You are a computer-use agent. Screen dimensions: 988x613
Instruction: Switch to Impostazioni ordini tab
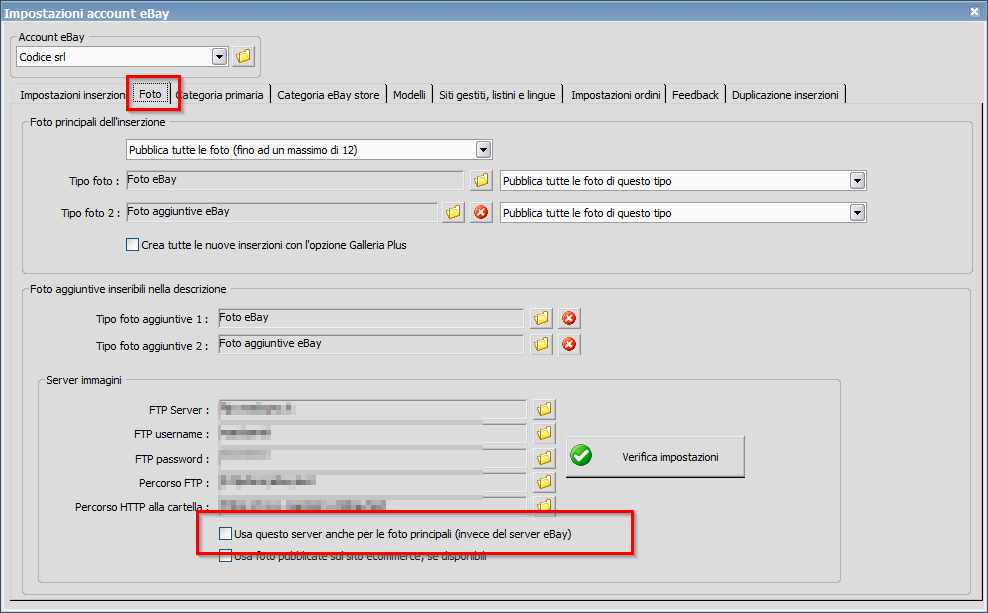tap(615, 95)
